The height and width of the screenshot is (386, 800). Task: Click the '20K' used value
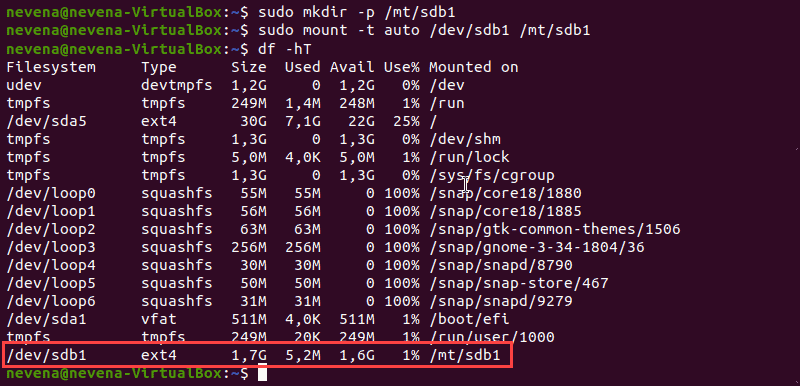coord(307,337)
